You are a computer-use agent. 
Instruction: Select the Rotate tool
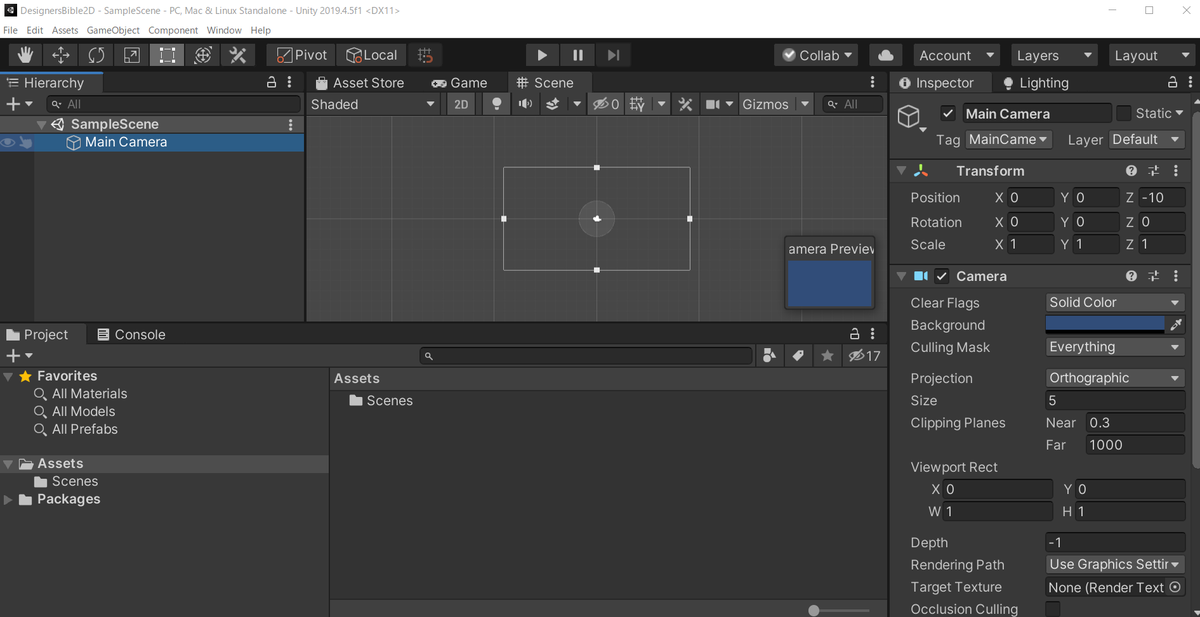coord(96,55)
